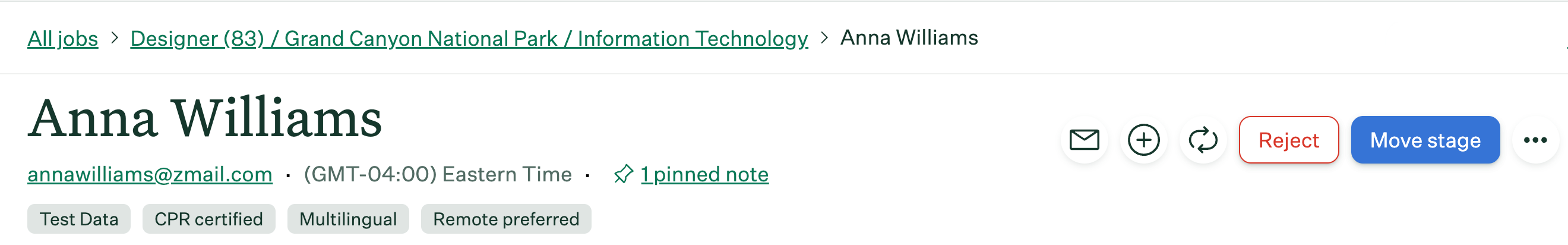Open the three-dot more options menu
The width and height of the screenshot is (1568, 245).
(x=1535, y=140)
